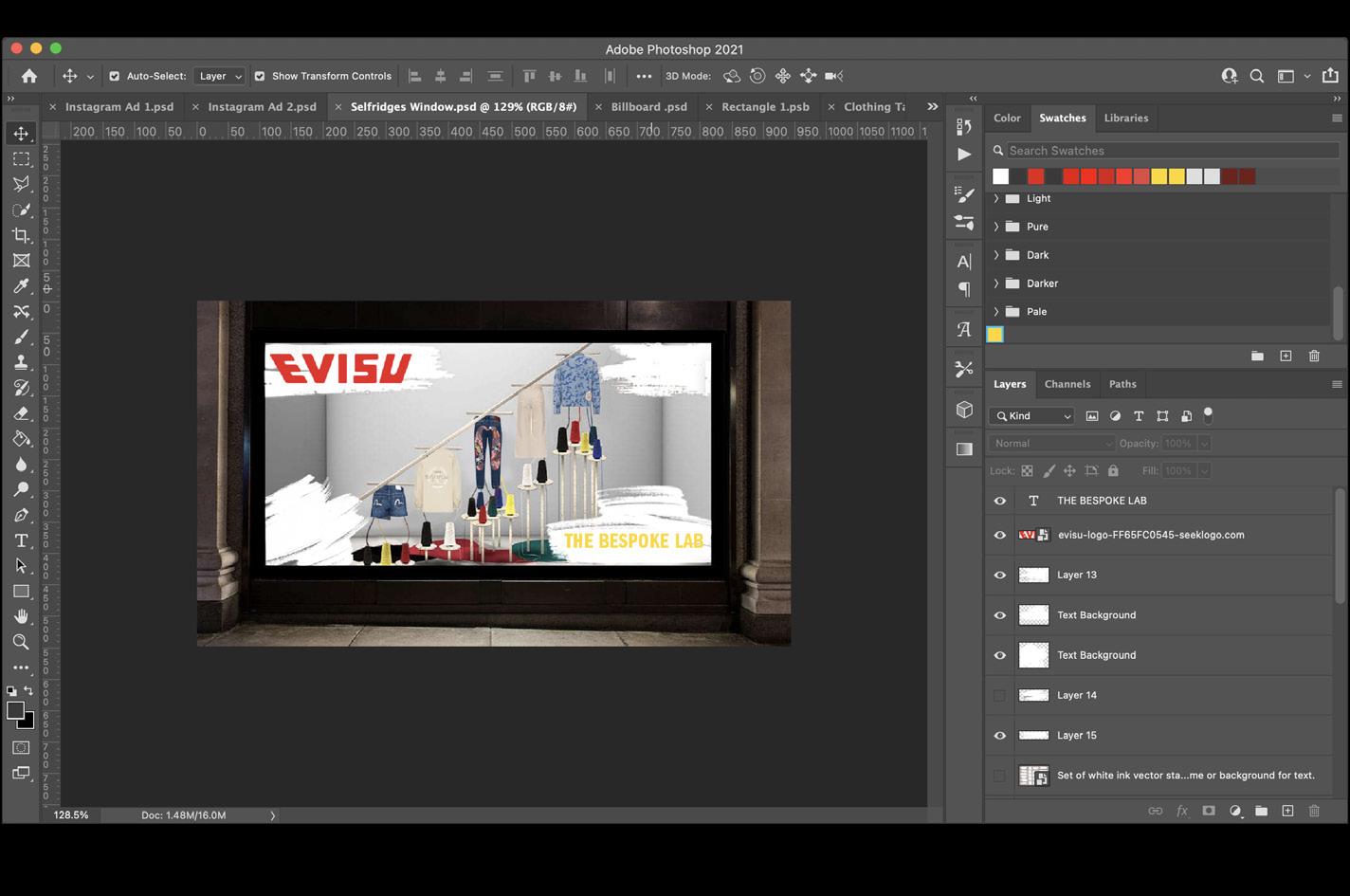Select the Pen tool
The height and width of the screenshot is (896, 1350).
click(x=21, y=515)
